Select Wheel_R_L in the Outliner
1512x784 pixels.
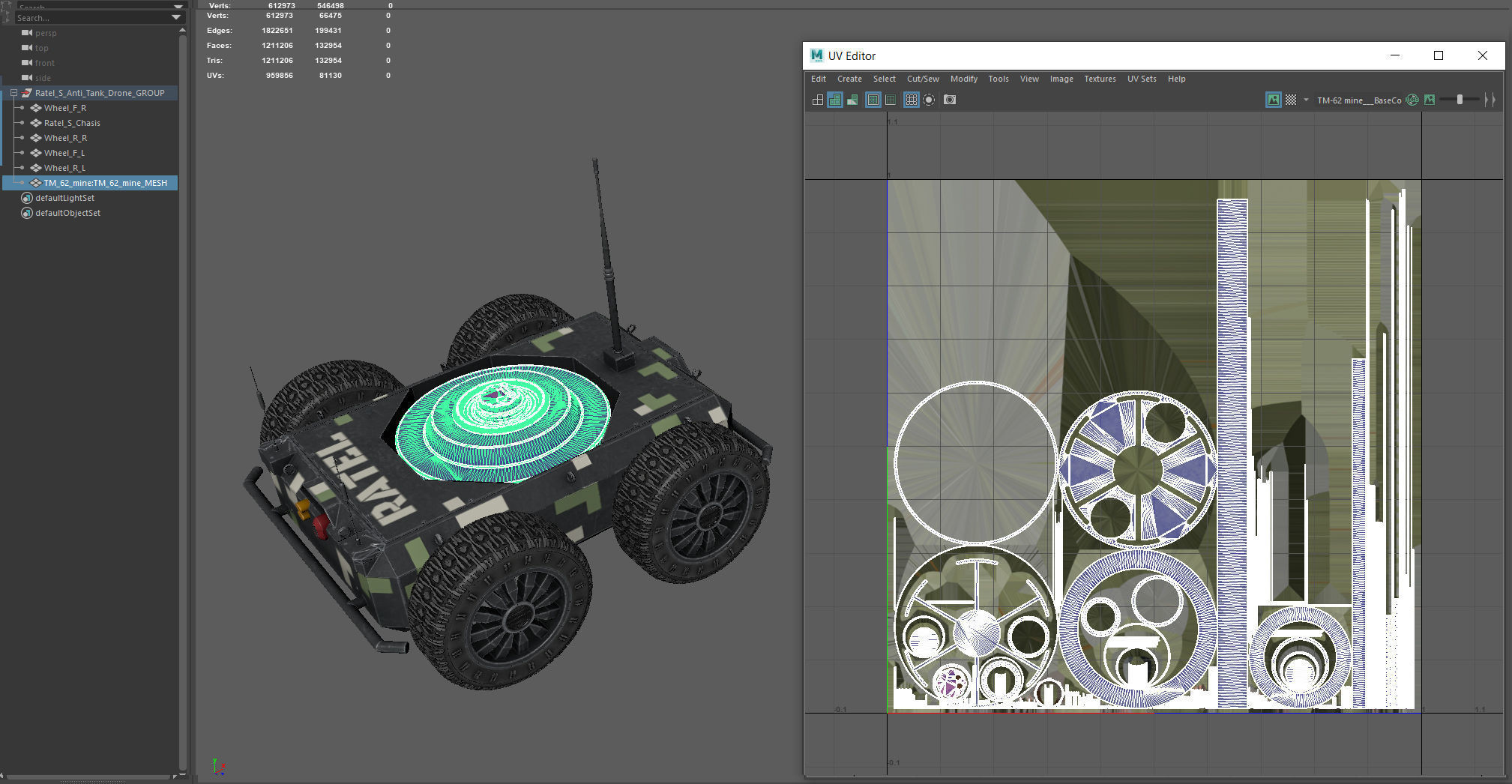pos(64,168)
